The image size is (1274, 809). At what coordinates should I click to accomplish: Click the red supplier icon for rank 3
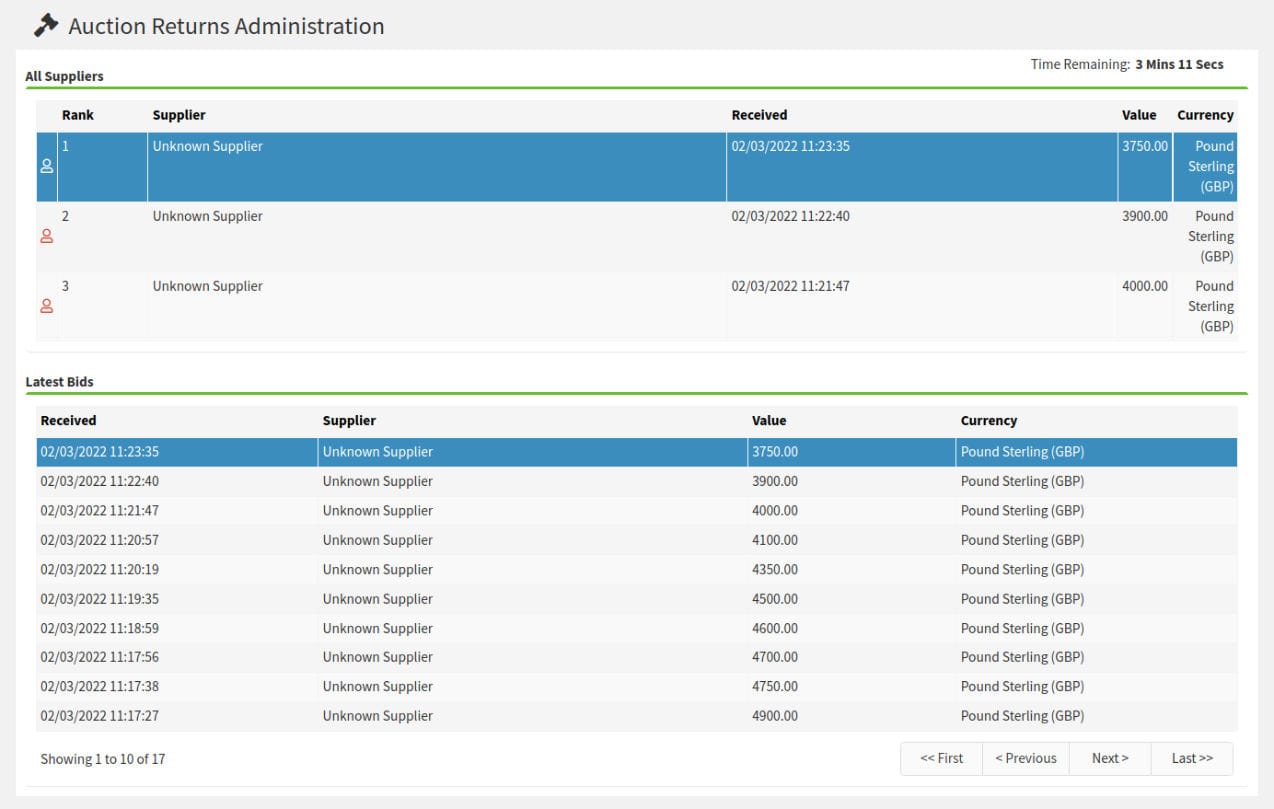pos(44,306)
